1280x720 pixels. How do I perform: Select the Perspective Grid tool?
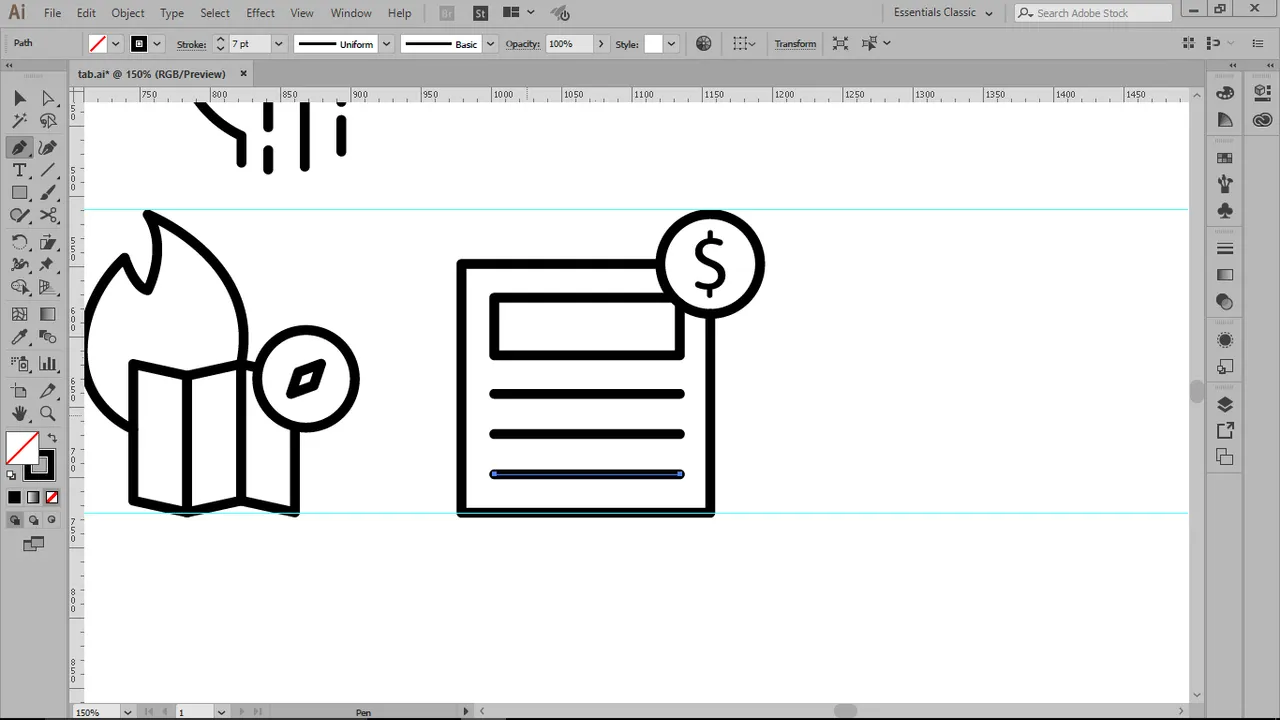point(47,288)
